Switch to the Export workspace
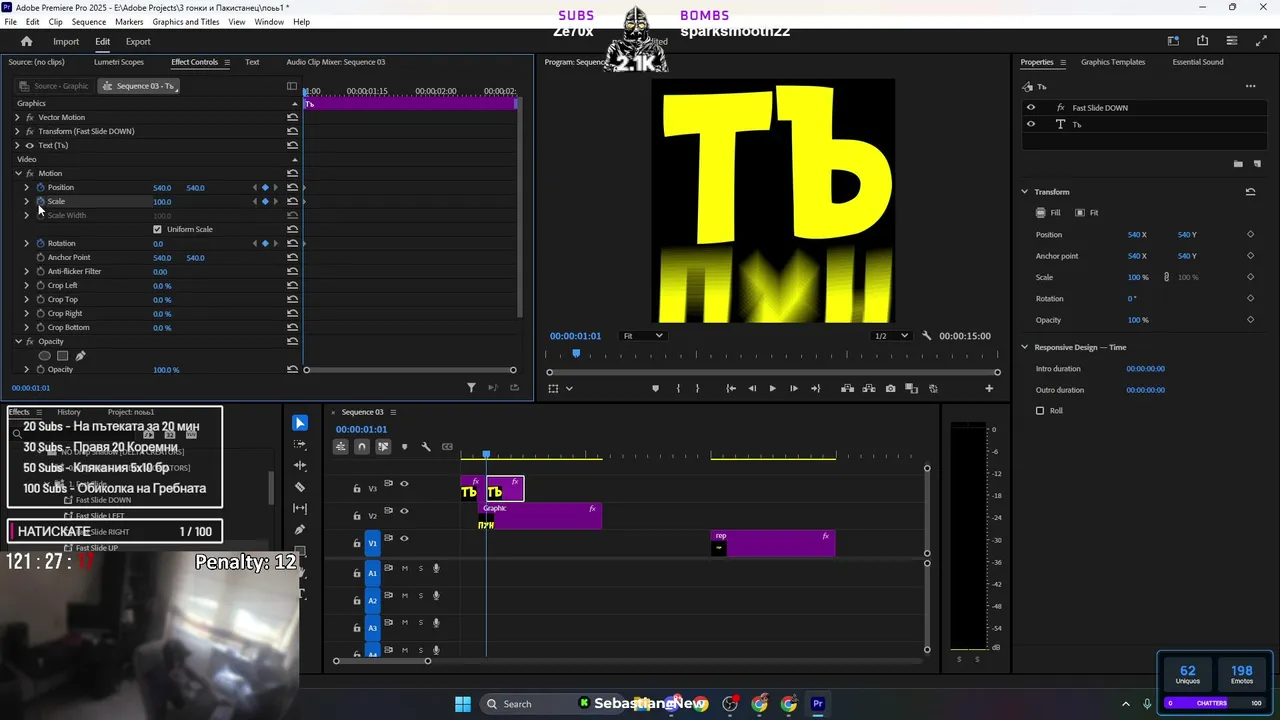Viewport: 1280px width, 720px height. [138, 42]
